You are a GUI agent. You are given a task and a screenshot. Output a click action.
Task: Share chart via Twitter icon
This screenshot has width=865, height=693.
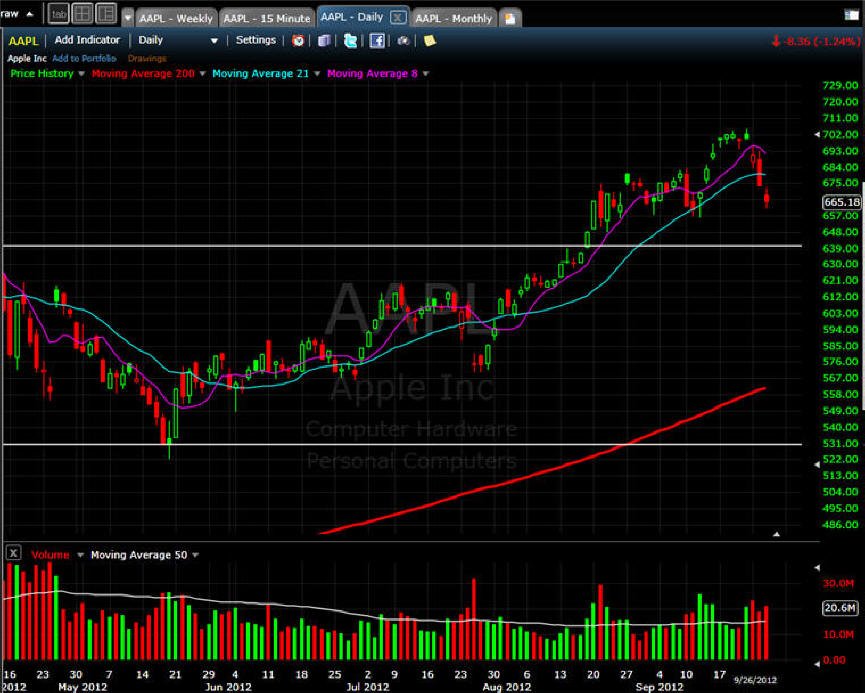tap(350, 40)
